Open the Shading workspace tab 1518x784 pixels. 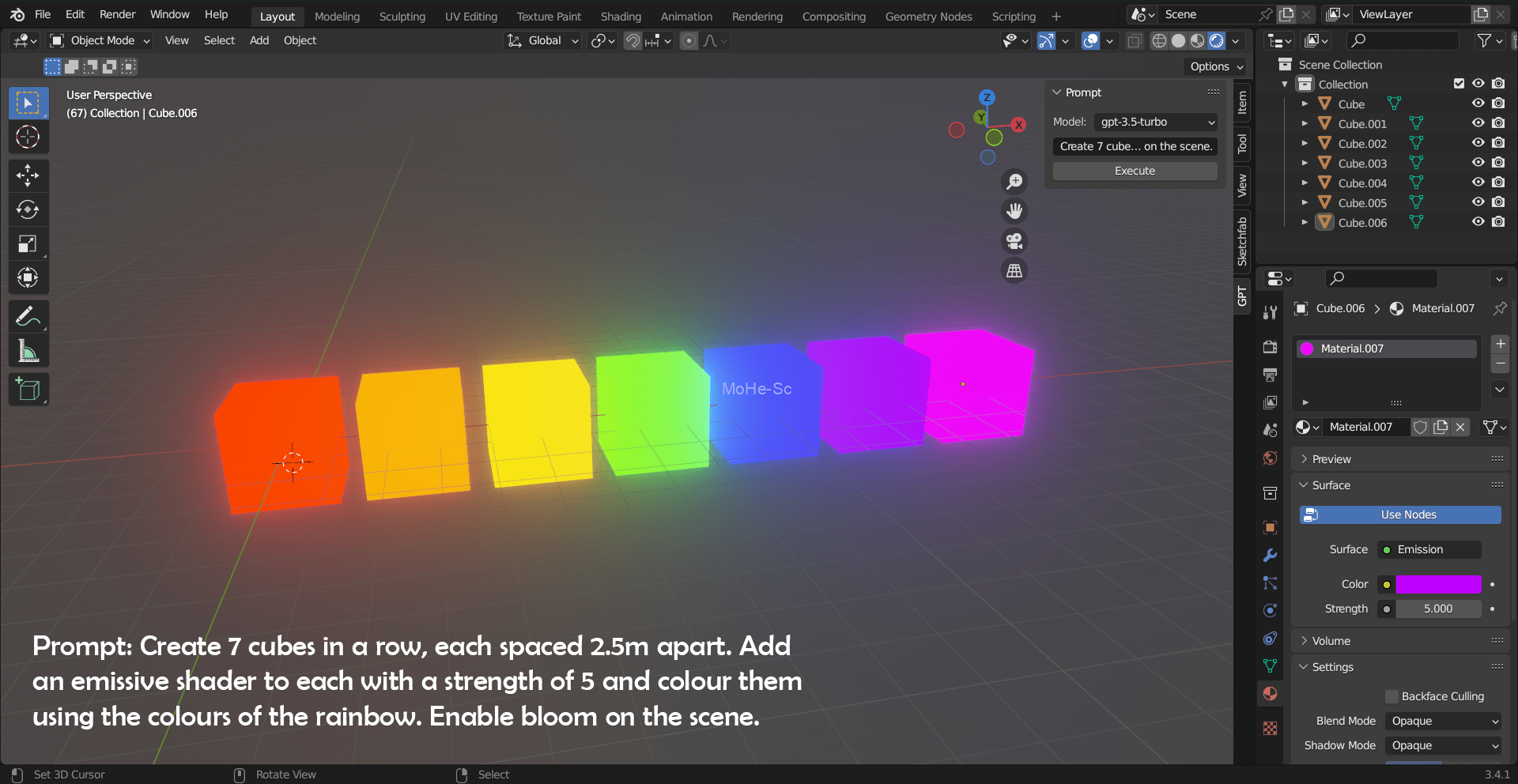(621, 17)
